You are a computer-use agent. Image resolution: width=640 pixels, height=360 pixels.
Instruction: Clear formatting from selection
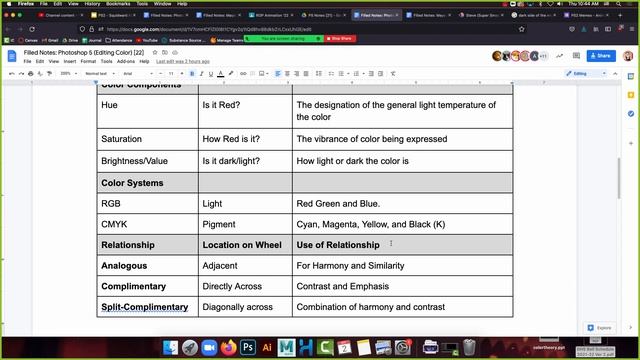393,73
